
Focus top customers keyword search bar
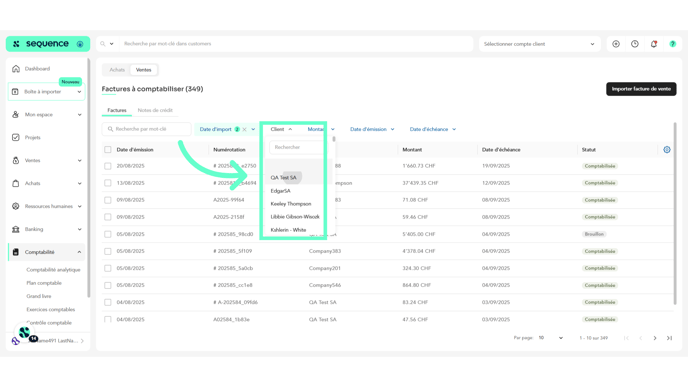click(x=296, y=44)
